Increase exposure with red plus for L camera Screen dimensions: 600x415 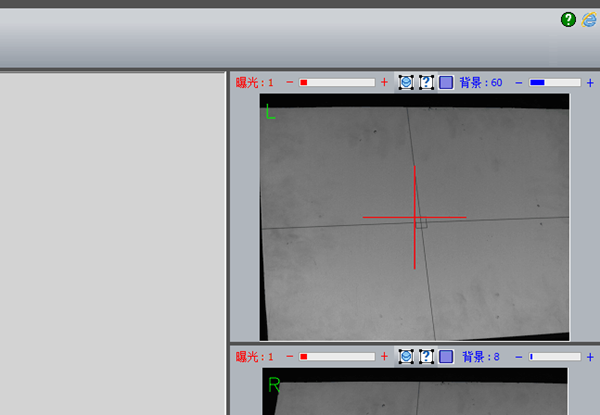(x=384, y=82)
